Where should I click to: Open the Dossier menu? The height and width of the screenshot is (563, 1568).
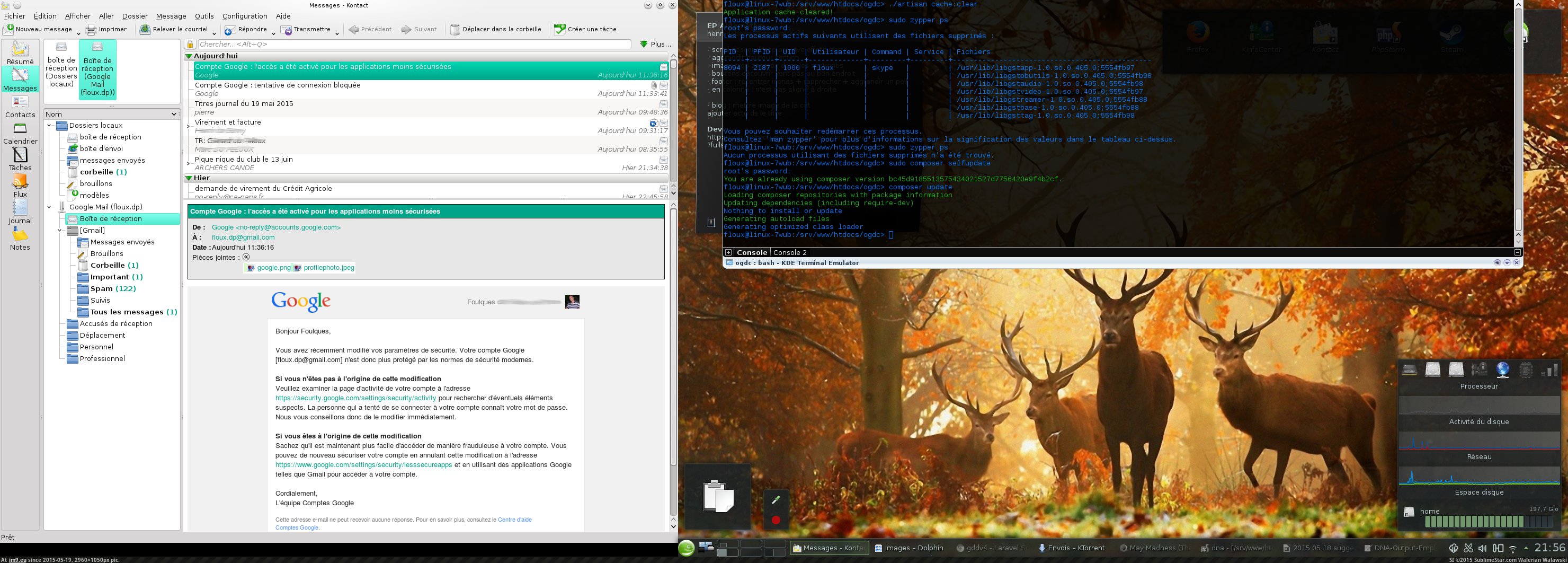(135, 16)
